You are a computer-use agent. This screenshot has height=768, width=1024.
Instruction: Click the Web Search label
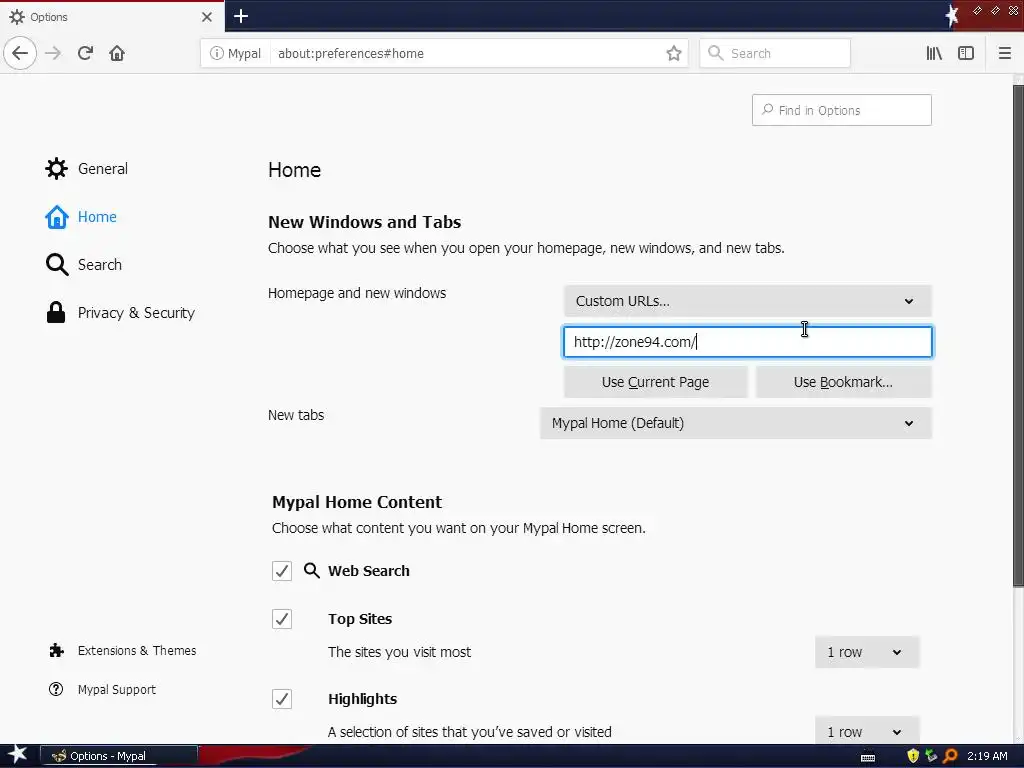(x=369, y=571)
